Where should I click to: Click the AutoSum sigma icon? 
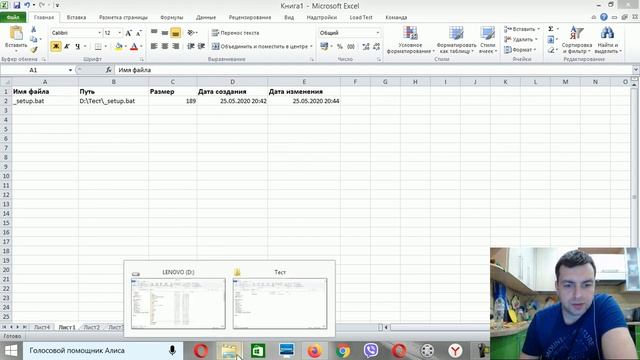(551, 29)
